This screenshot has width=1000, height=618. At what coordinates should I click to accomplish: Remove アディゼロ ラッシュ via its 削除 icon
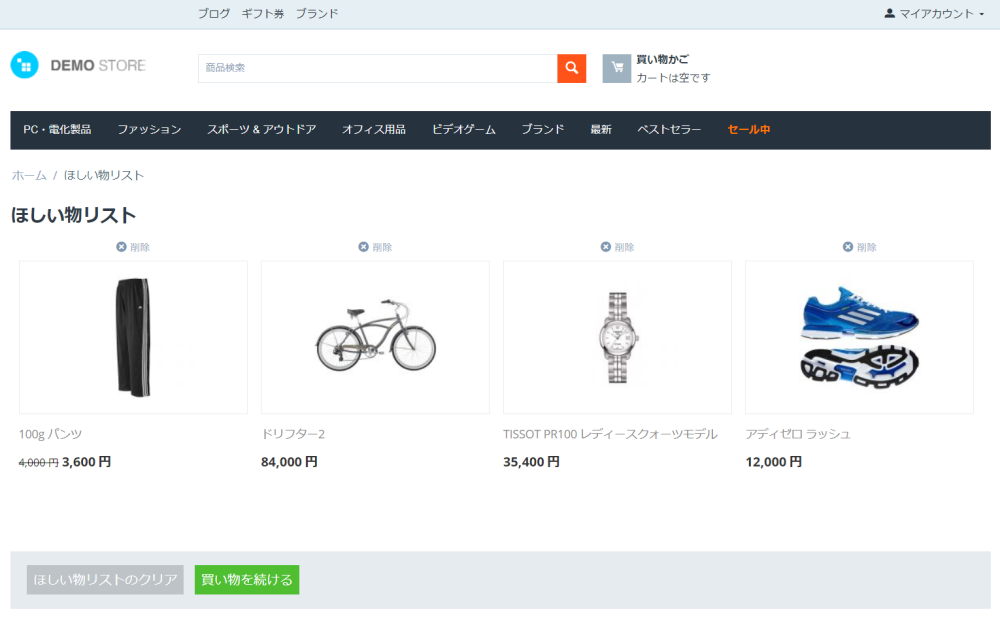coord(848,247)
